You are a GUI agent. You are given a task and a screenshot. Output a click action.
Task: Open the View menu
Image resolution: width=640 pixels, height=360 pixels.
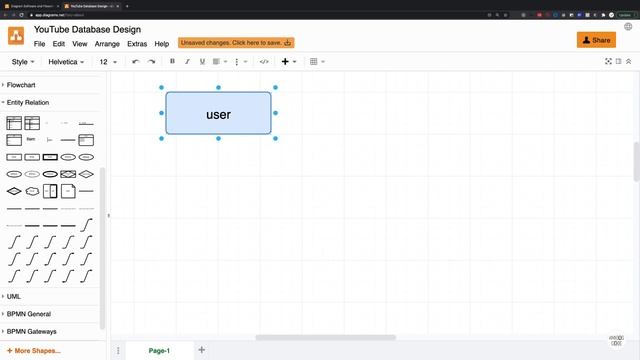tap(80, 44)
